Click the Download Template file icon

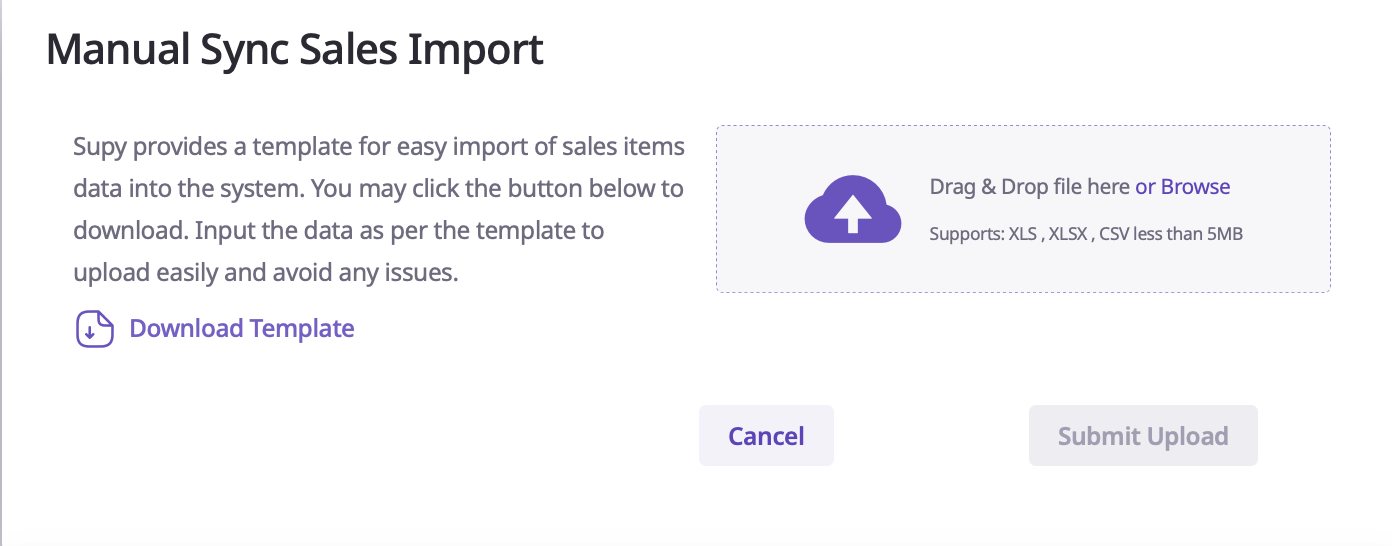pyautogui.click(x=94, y=329)
